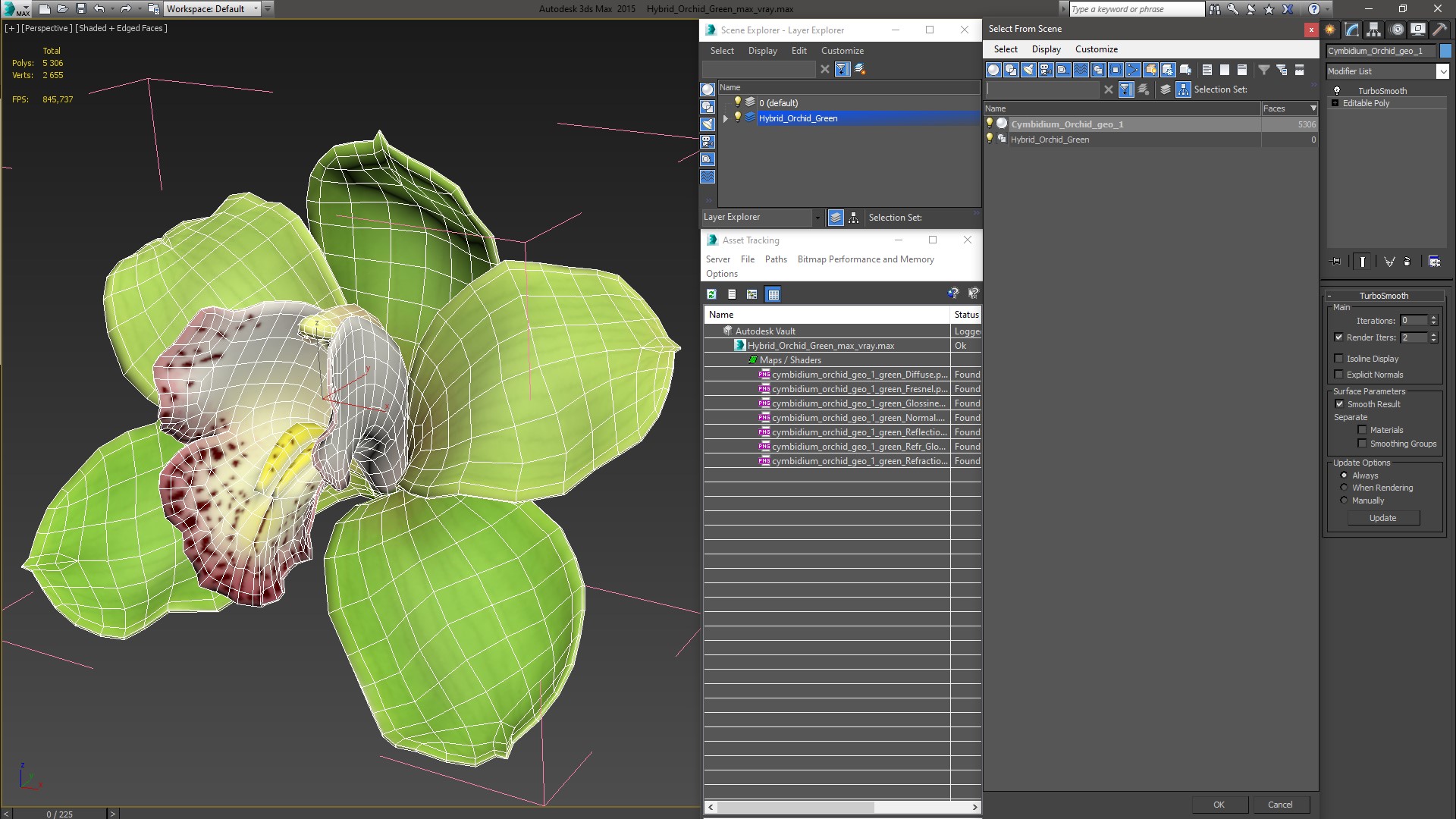Image resolution: width=1456 pixels, height=819 pixels.
Task: Uncheck Smooth Result checkbox
Action: point(1339,404)
